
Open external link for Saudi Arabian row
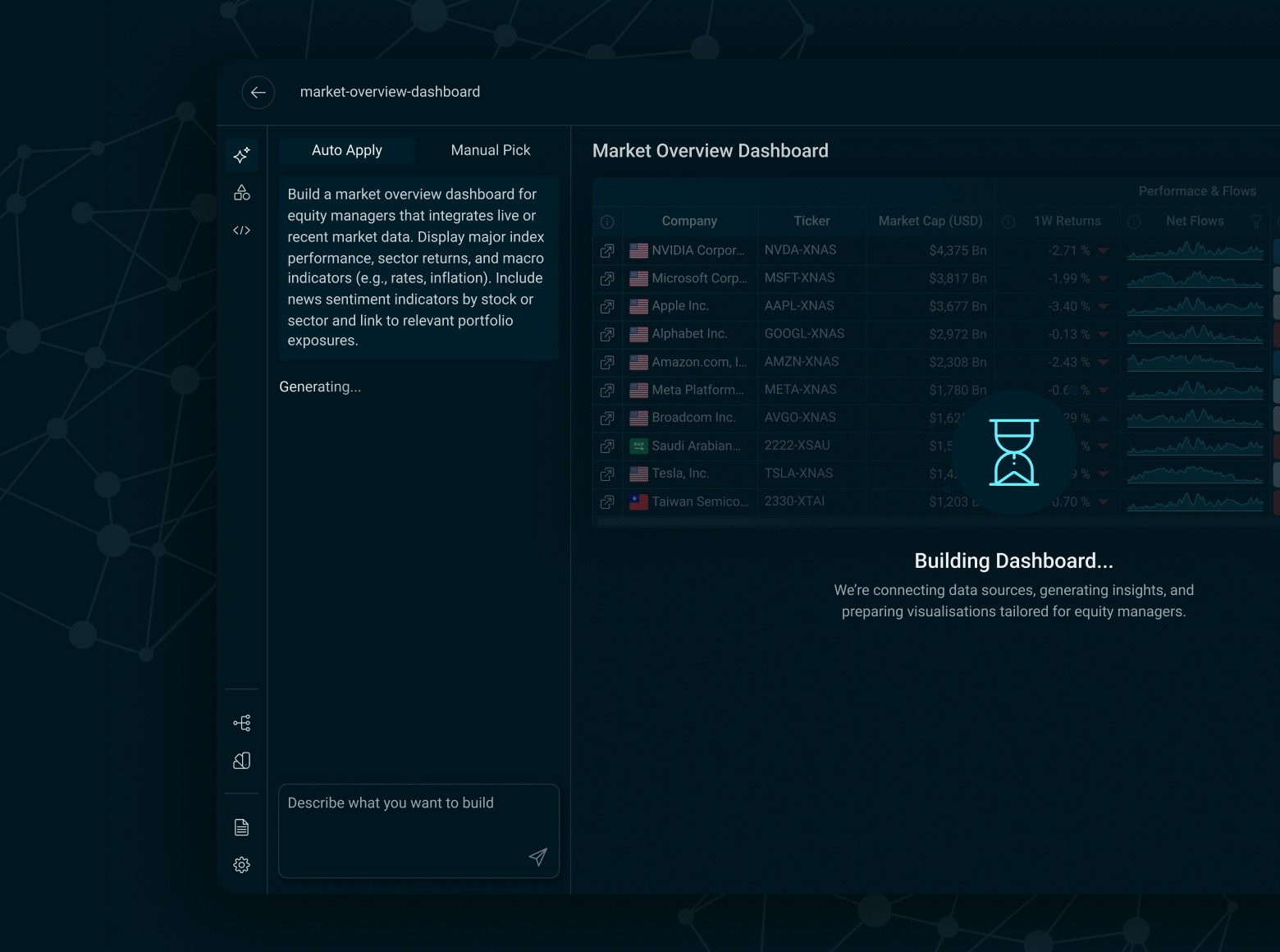(607, 446)
